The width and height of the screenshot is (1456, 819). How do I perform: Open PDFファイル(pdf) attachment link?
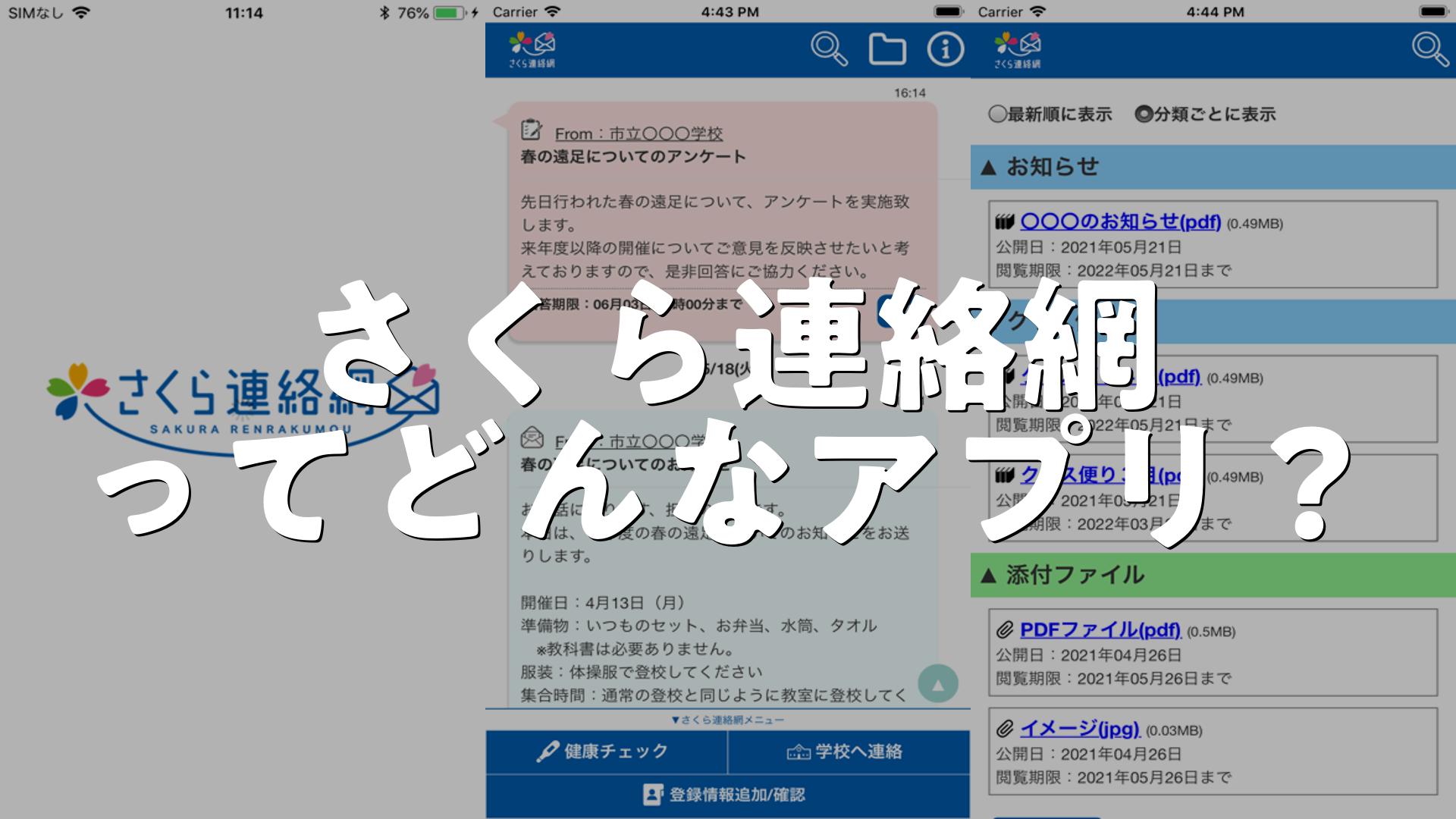pos(1100,629)
